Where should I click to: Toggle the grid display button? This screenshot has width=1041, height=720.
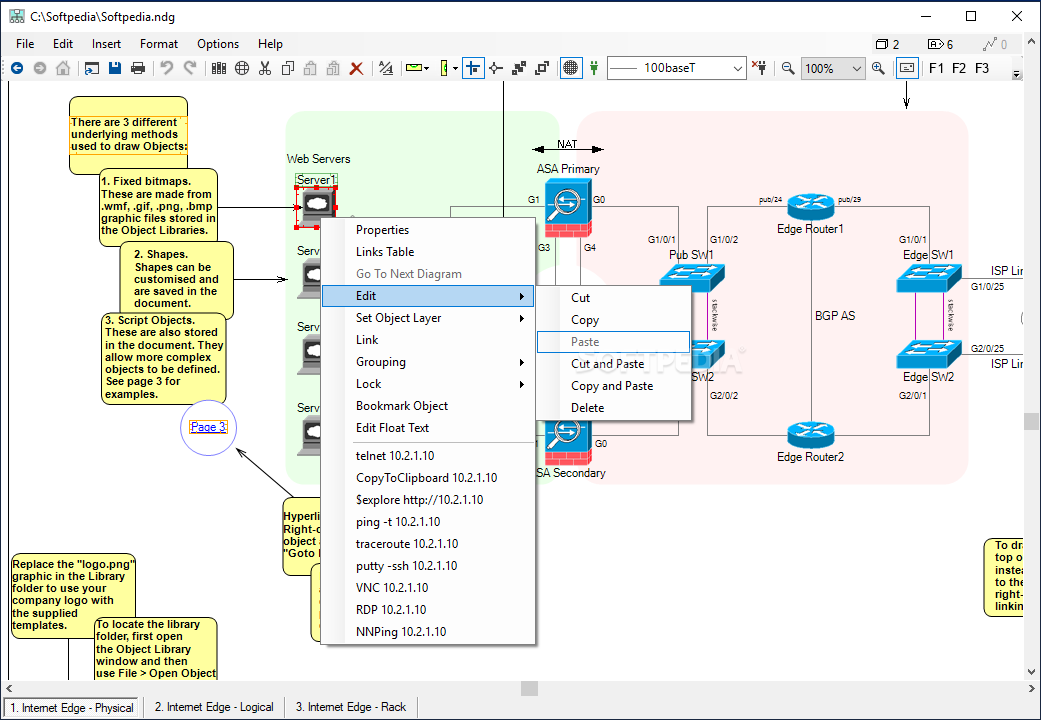570,68
